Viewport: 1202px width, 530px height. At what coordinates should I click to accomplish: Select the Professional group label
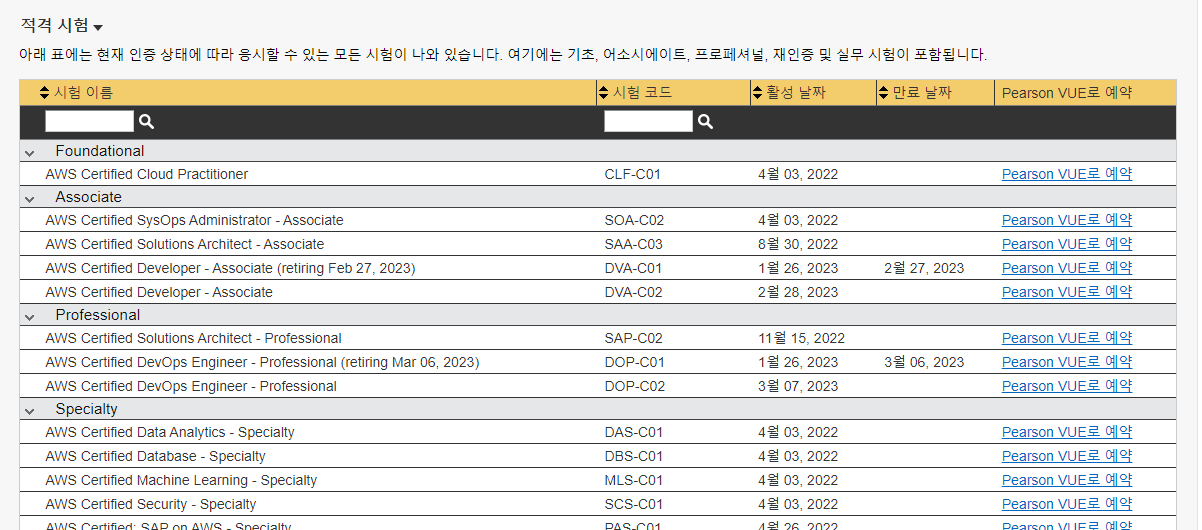(98, 315)
